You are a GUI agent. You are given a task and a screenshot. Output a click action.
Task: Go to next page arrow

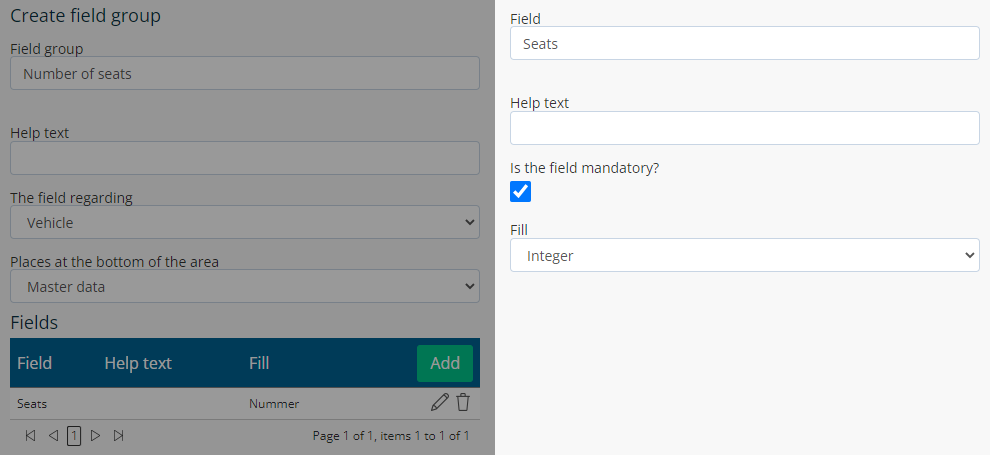pyautogui.click(x=95, y=435)
